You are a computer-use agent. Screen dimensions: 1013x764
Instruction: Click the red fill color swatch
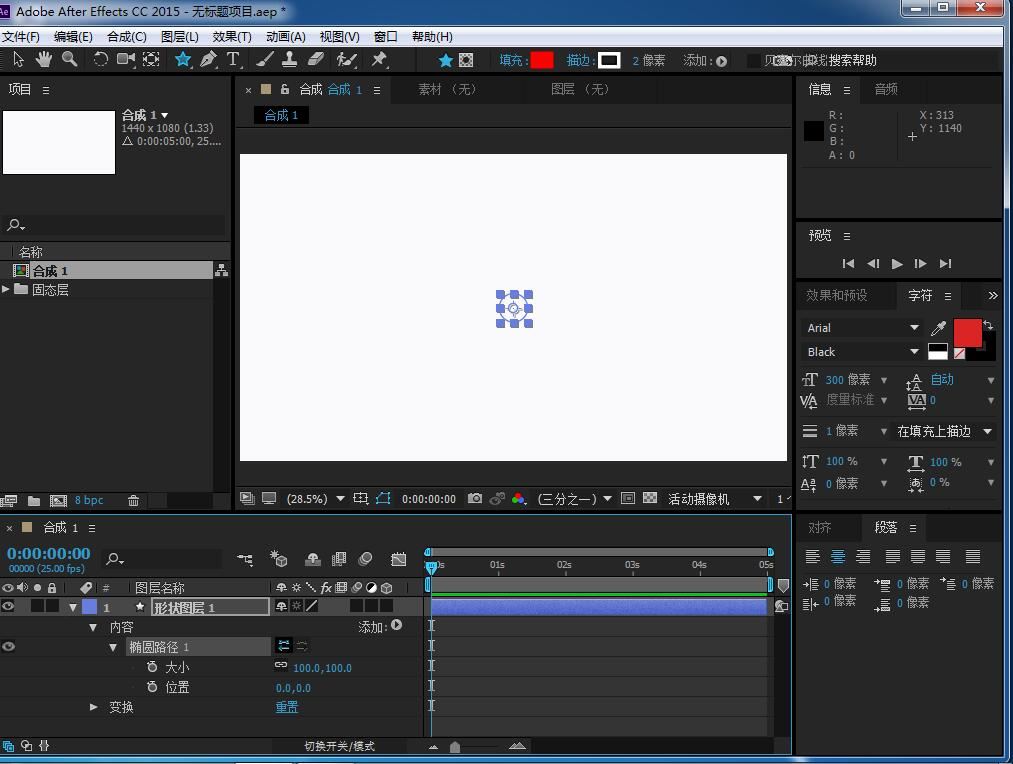pos(542,60)
